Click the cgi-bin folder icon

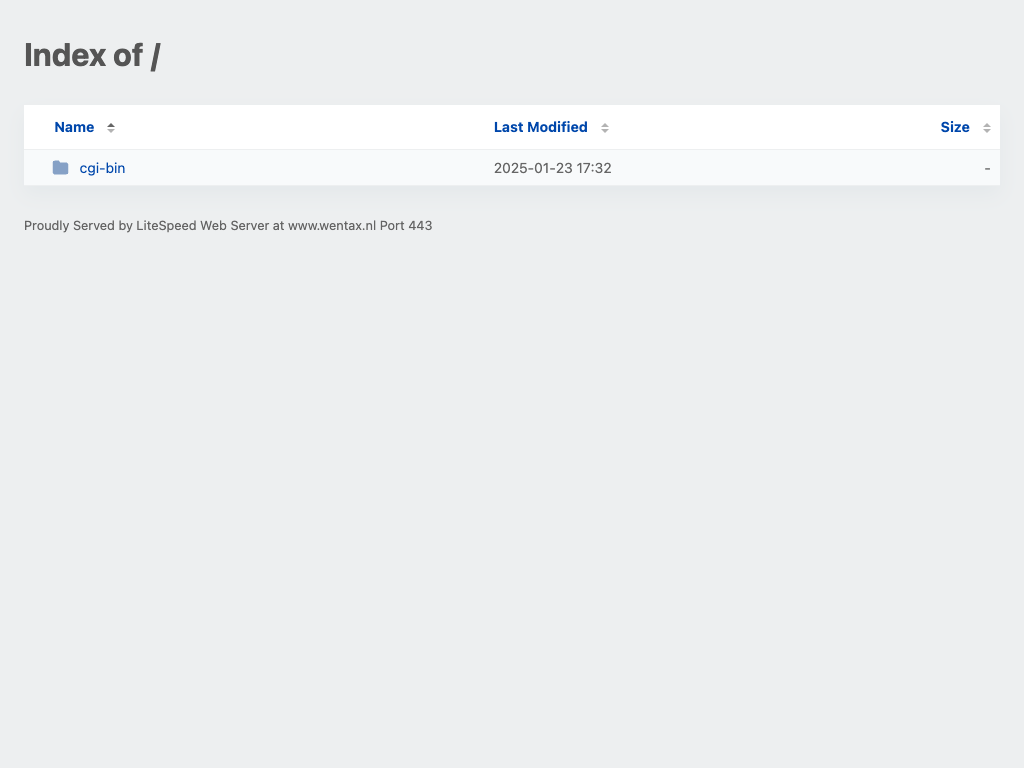point(61,168)
